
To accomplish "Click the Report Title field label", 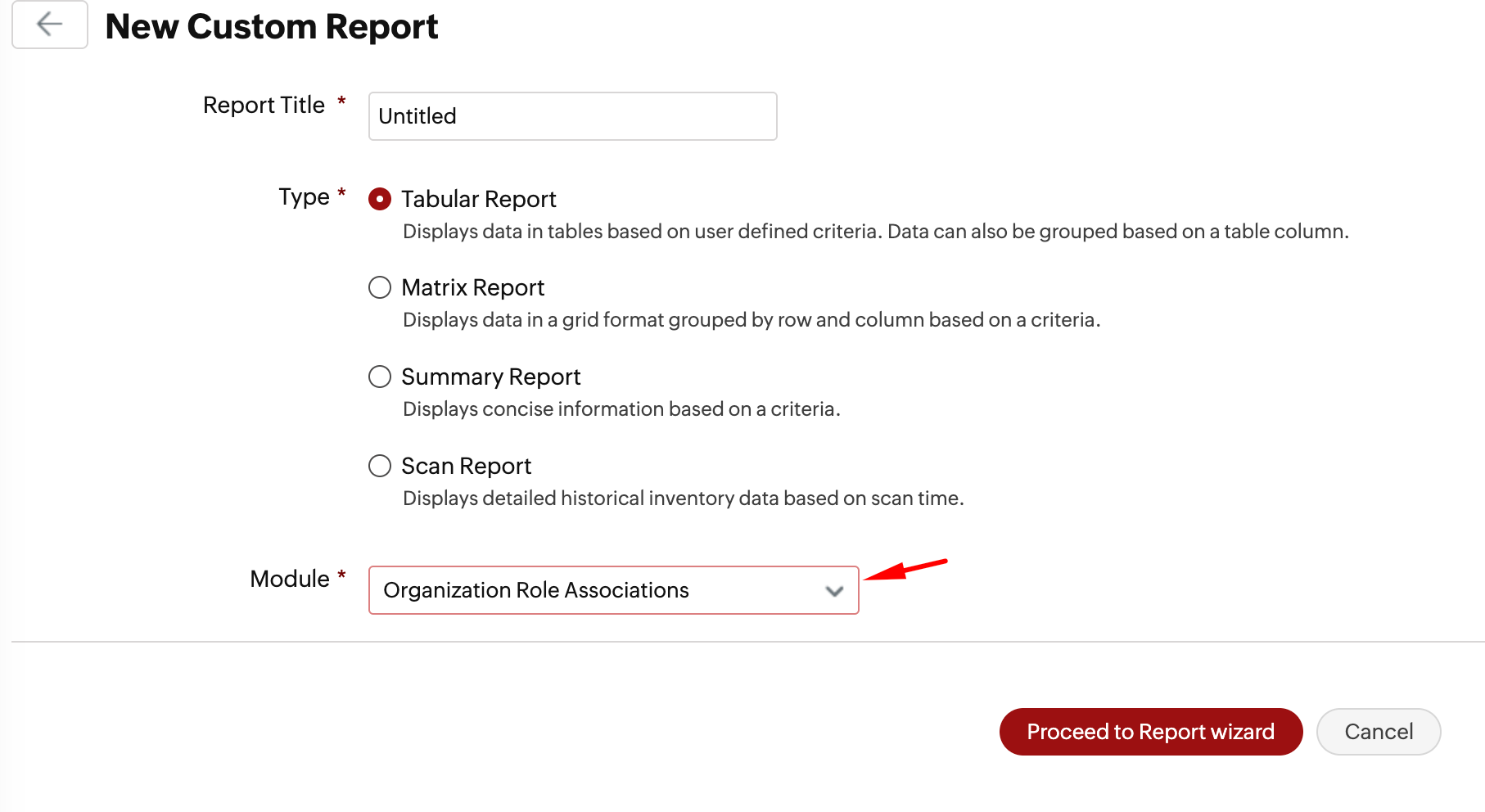I will 264,105.
